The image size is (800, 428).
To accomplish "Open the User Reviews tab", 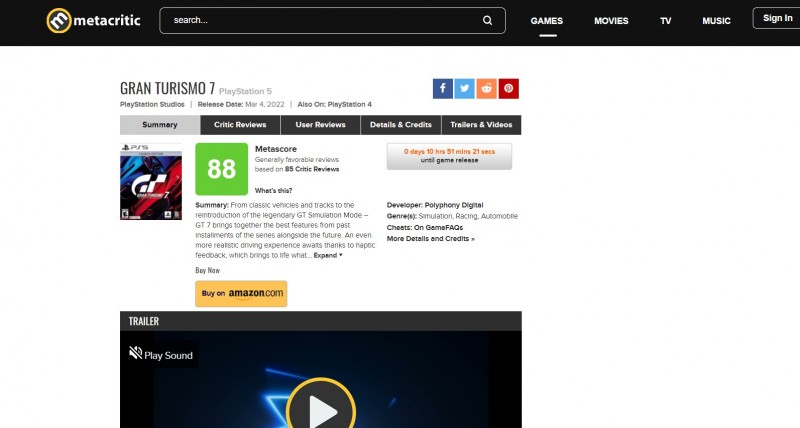I will click(x=320, y=125).
